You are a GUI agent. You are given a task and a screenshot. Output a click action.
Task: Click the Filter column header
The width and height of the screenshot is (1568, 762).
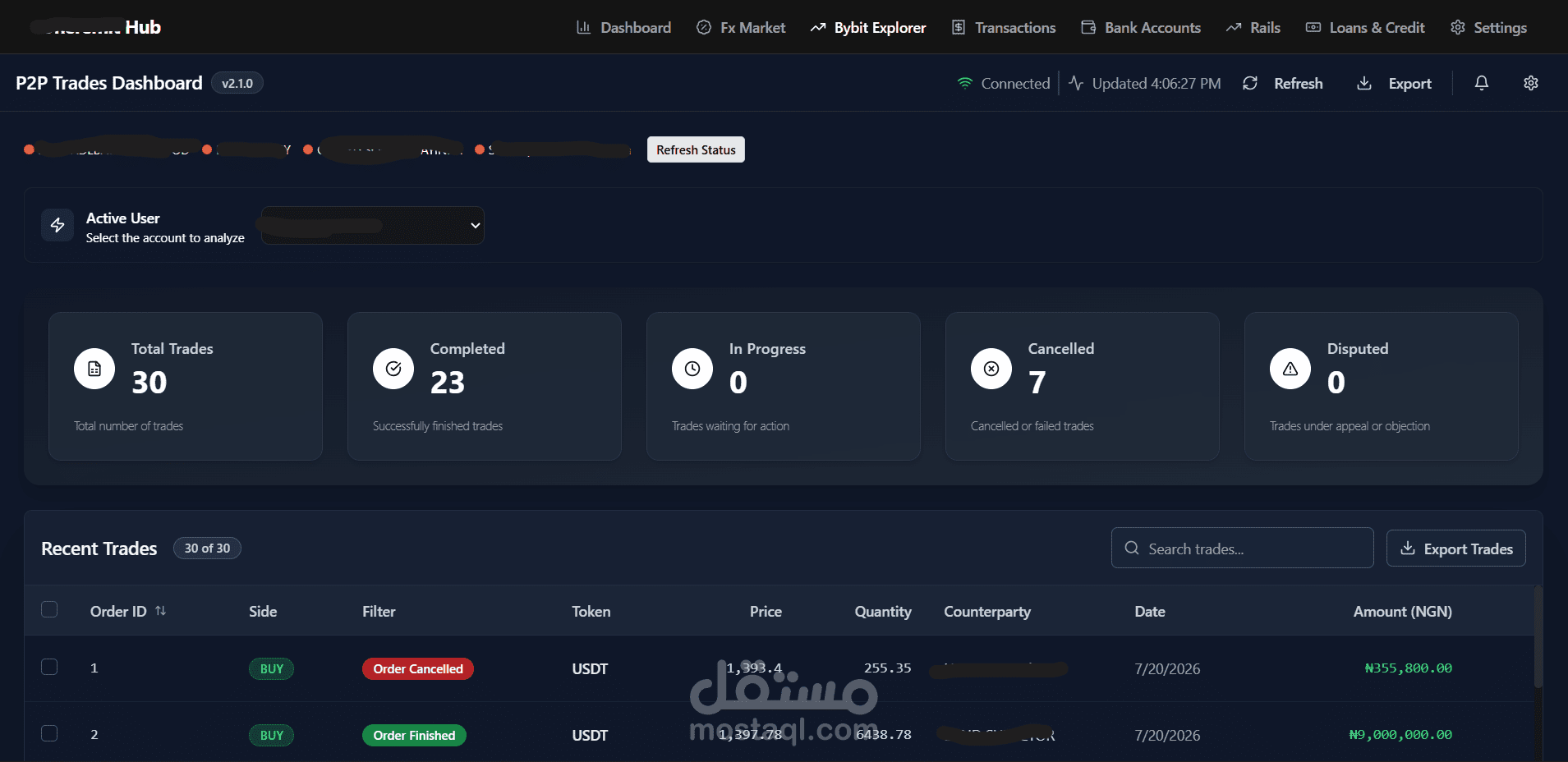(379, 612)
